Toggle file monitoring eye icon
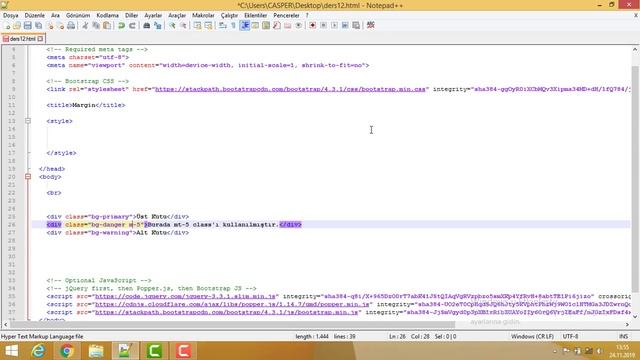Viewport: 640px width, 360px height. (298, 25)
